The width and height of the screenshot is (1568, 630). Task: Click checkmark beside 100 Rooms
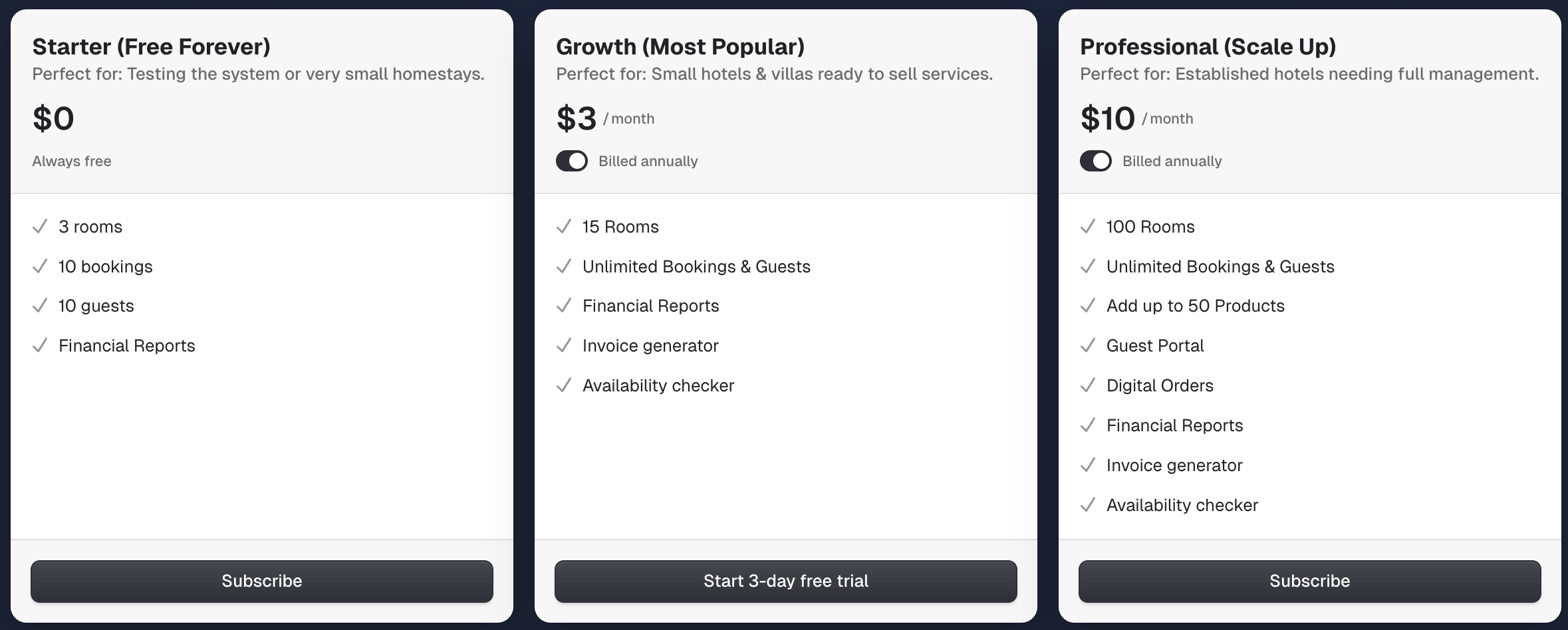coord(1088,227)
